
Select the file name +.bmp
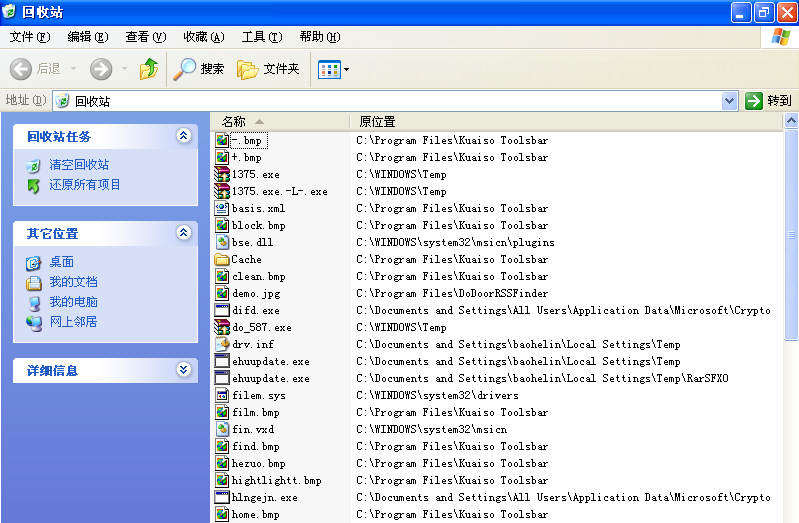(x=247, y=158)
